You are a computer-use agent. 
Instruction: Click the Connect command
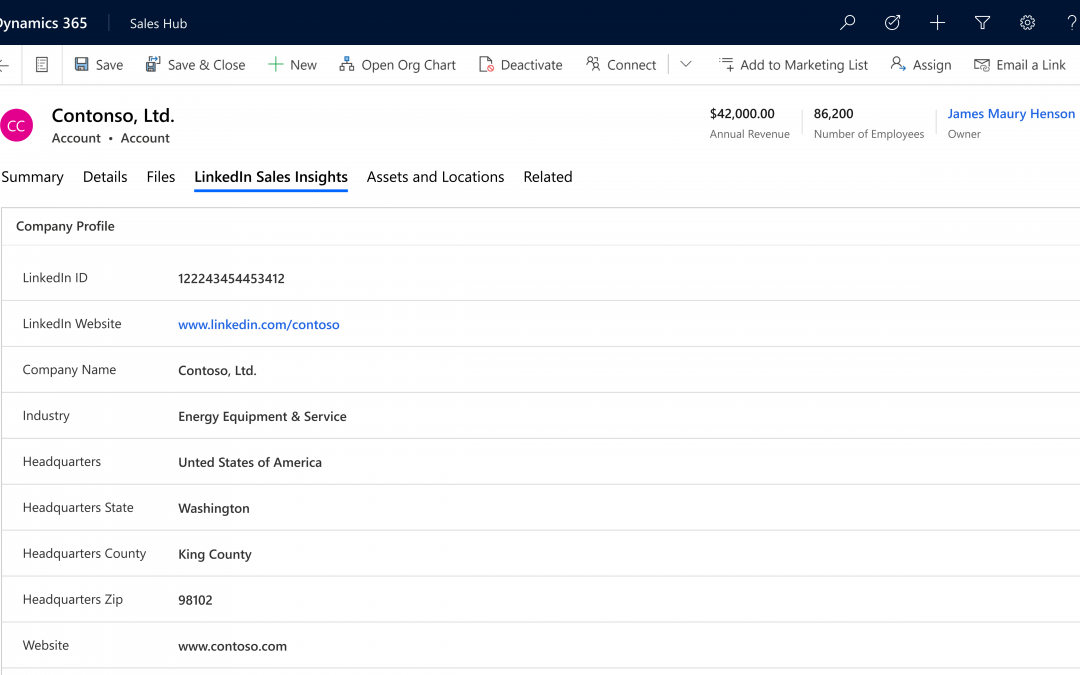621,65
